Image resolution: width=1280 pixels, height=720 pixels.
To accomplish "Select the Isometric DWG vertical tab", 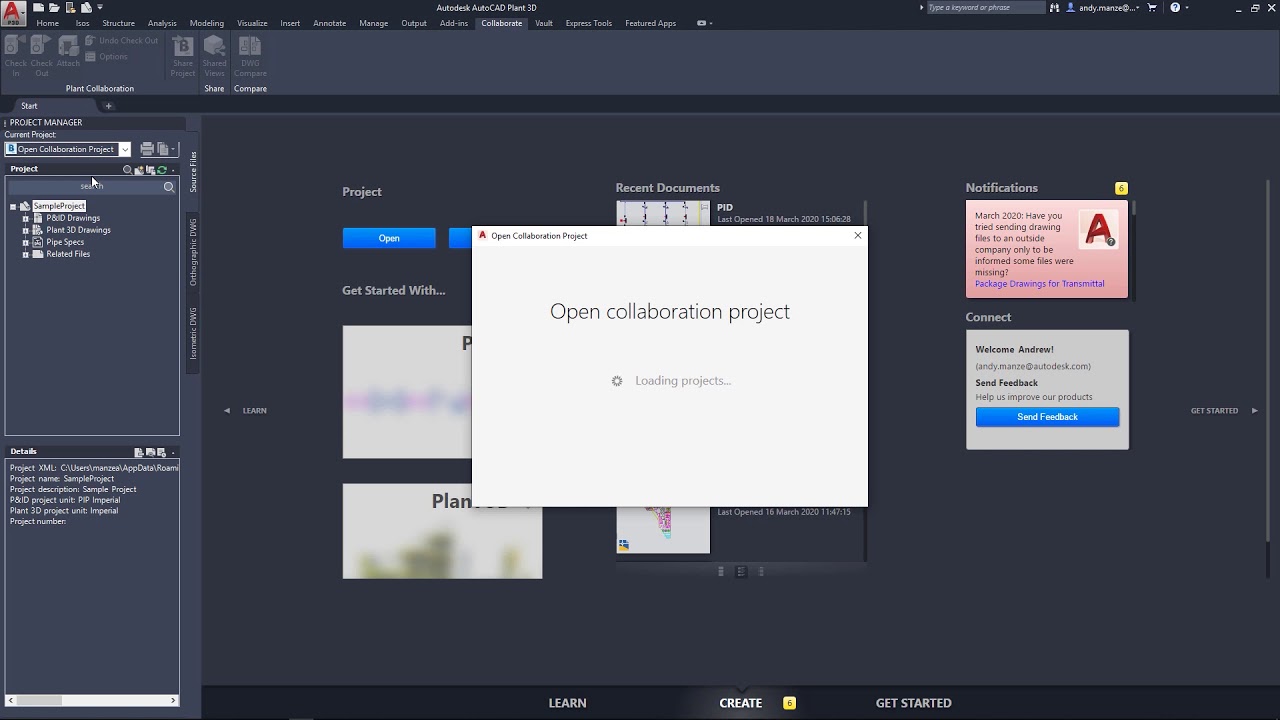I will [x=193, y=334].
